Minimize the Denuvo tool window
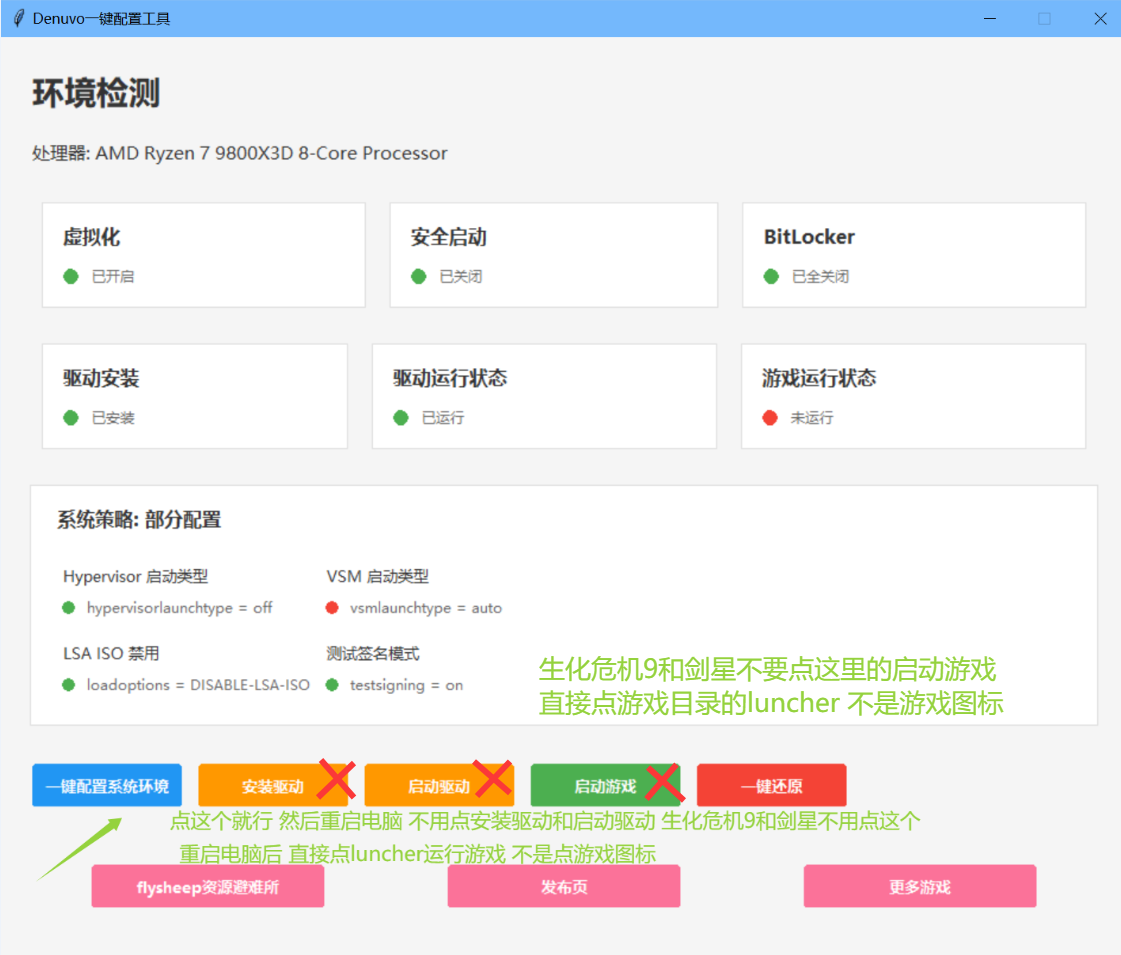1121x955 pixels. click(989, 19)
